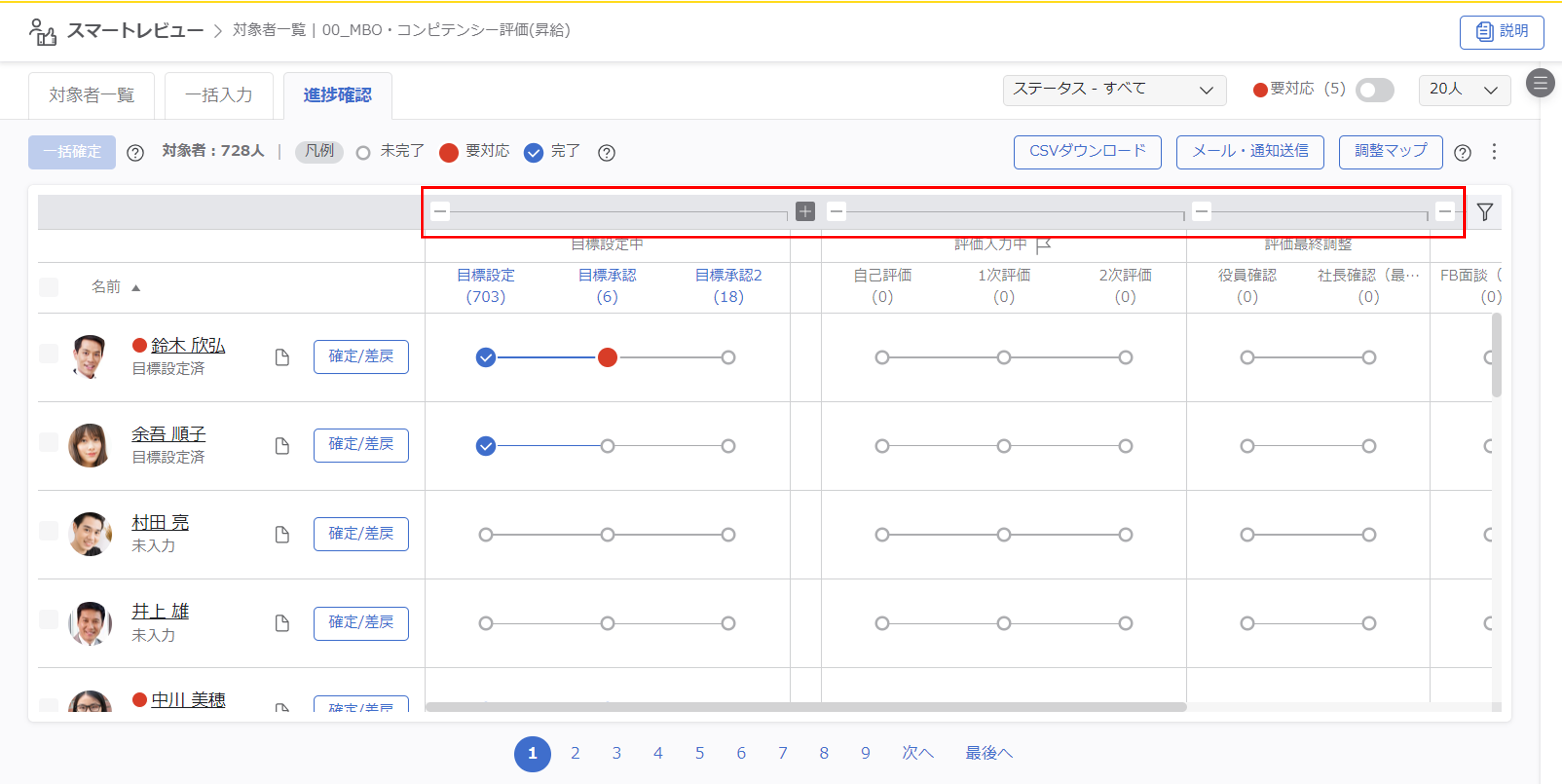Click the flag icon next to 評価入力中
The height and width of the screenshot is (784, 1562).
(x=1044, y=245)
